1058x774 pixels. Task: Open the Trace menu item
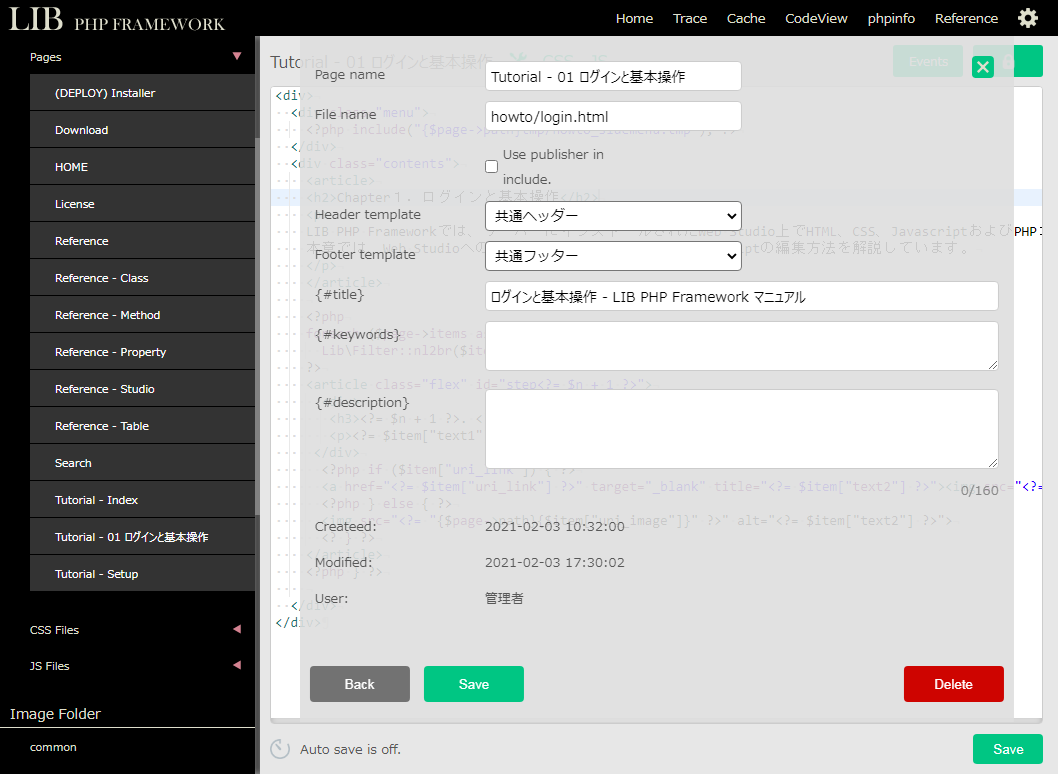click(x=690, y=18)
